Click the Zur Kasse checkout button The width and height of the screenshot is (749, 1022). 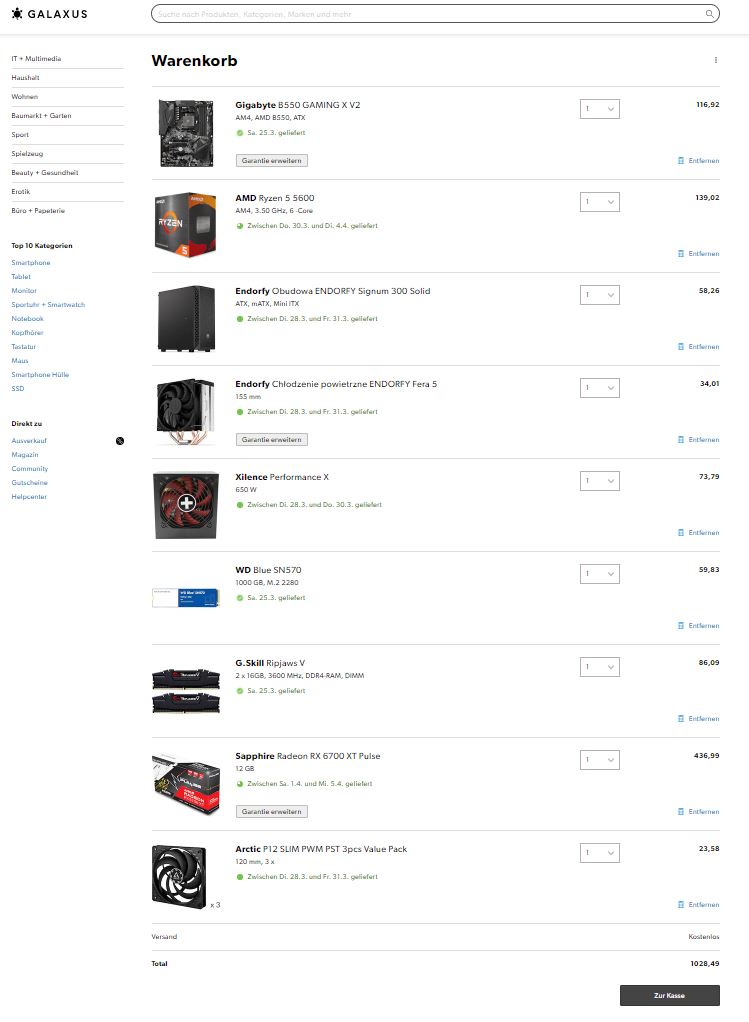click(x=669, y=995)
